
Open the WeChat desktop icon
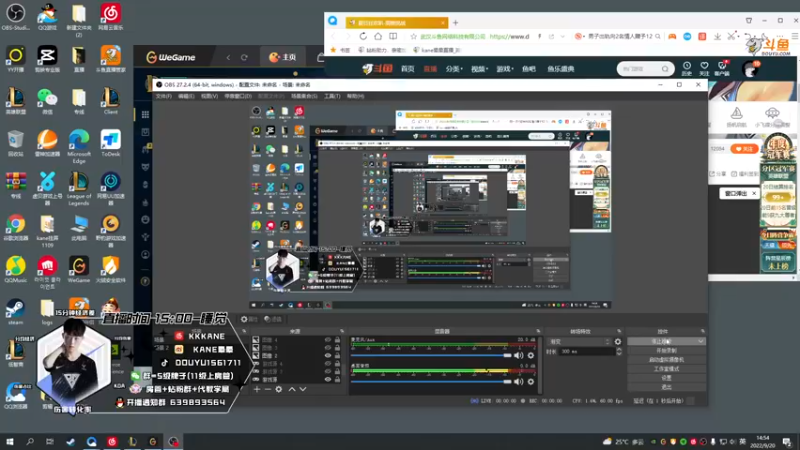point(47,101)
